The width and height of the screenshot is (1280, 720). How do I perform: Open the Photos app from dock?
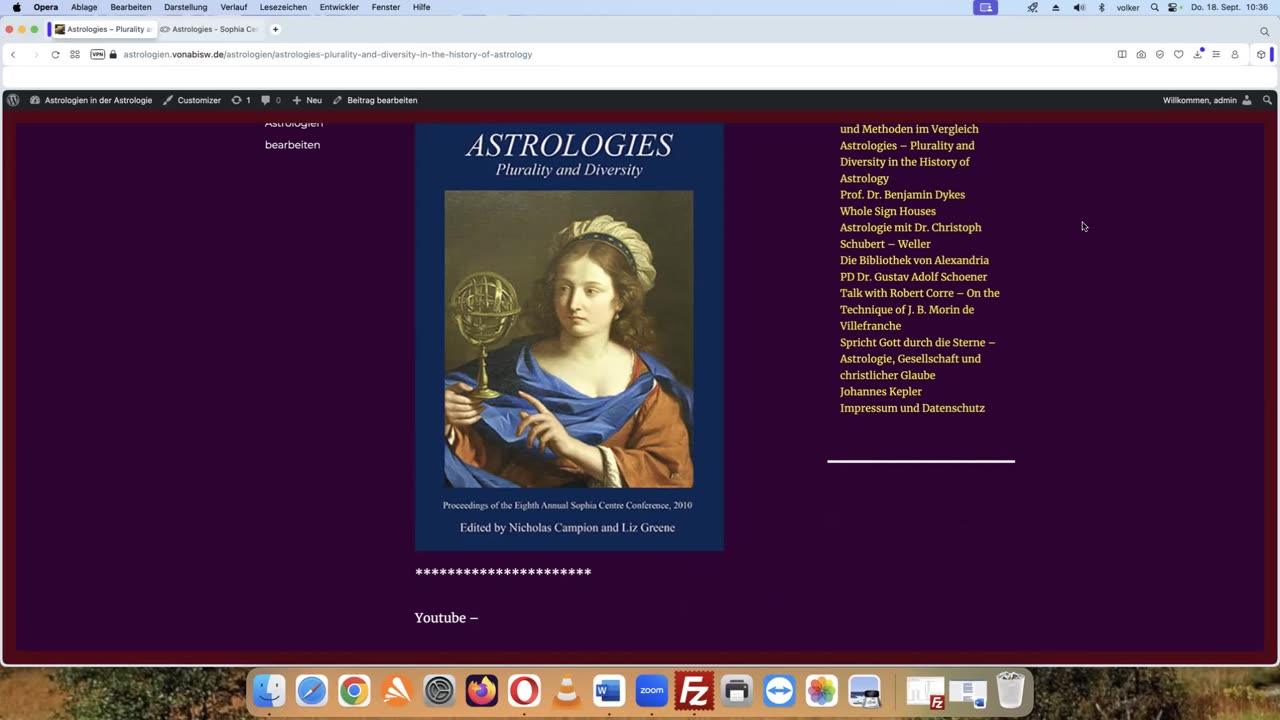821,691
